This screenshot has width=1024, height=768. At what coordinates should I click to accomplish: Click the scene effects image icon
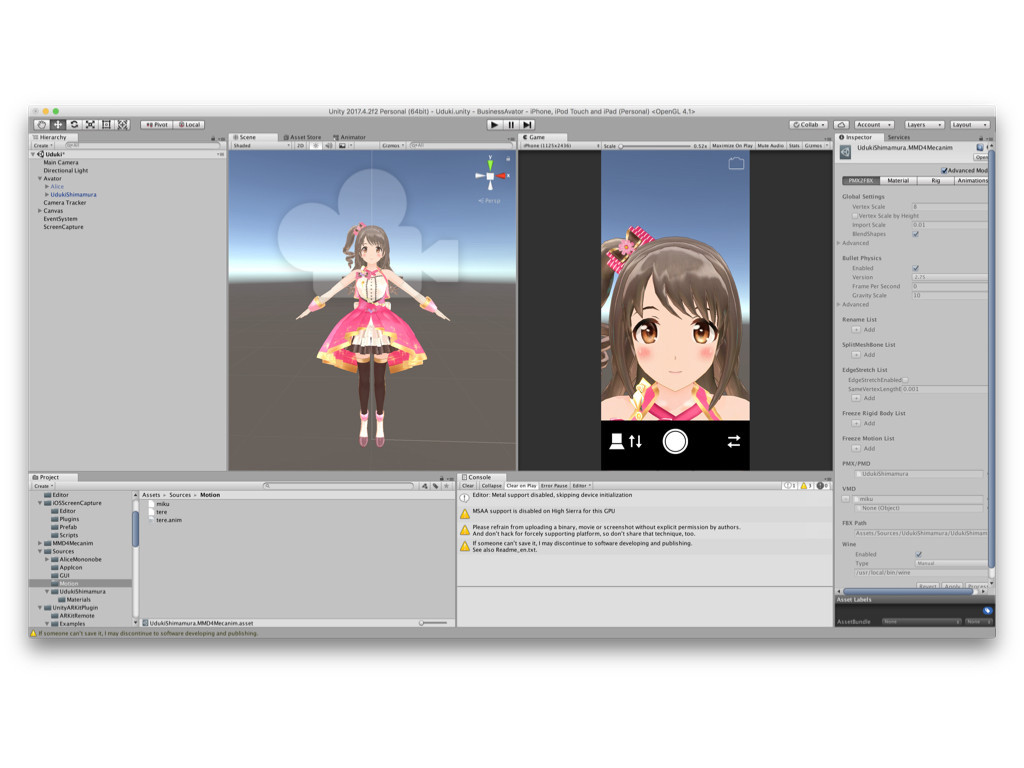tap(342, 146)
